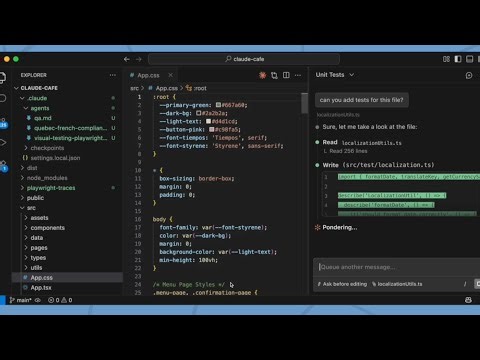The width and height of the screenshot is (480, 360).
Task: Collapse the .claude folder
Action: pyautogui.click(x=22, y=98)
